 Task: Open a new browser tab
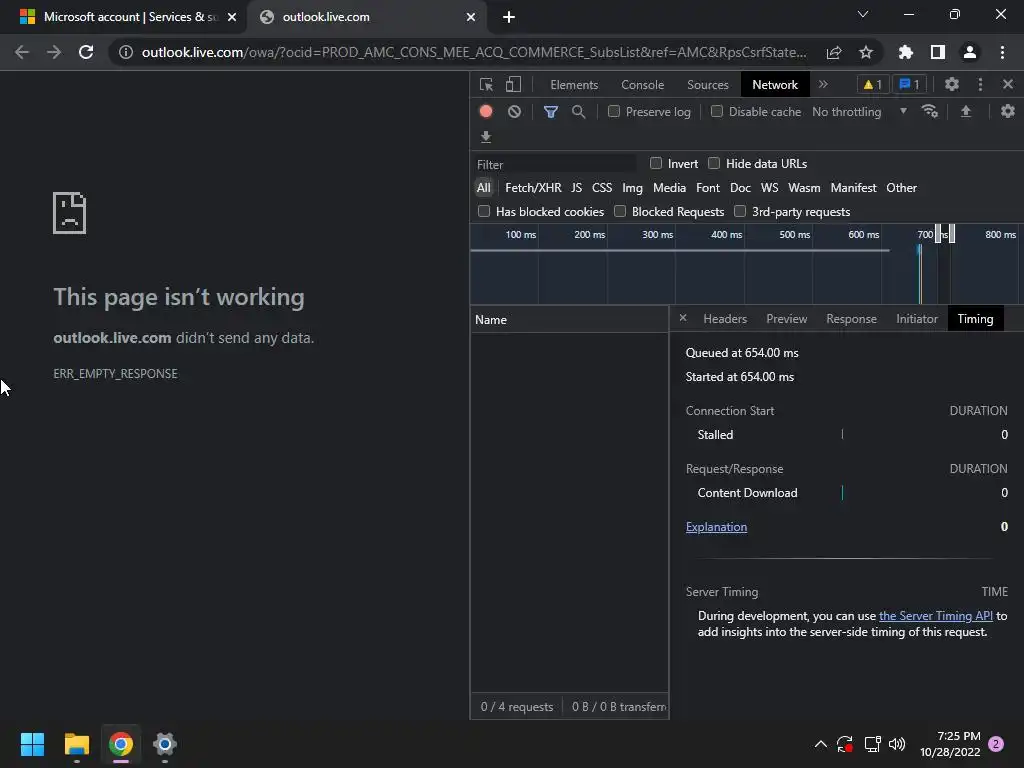pyautogui.click(x=509, y=17)
